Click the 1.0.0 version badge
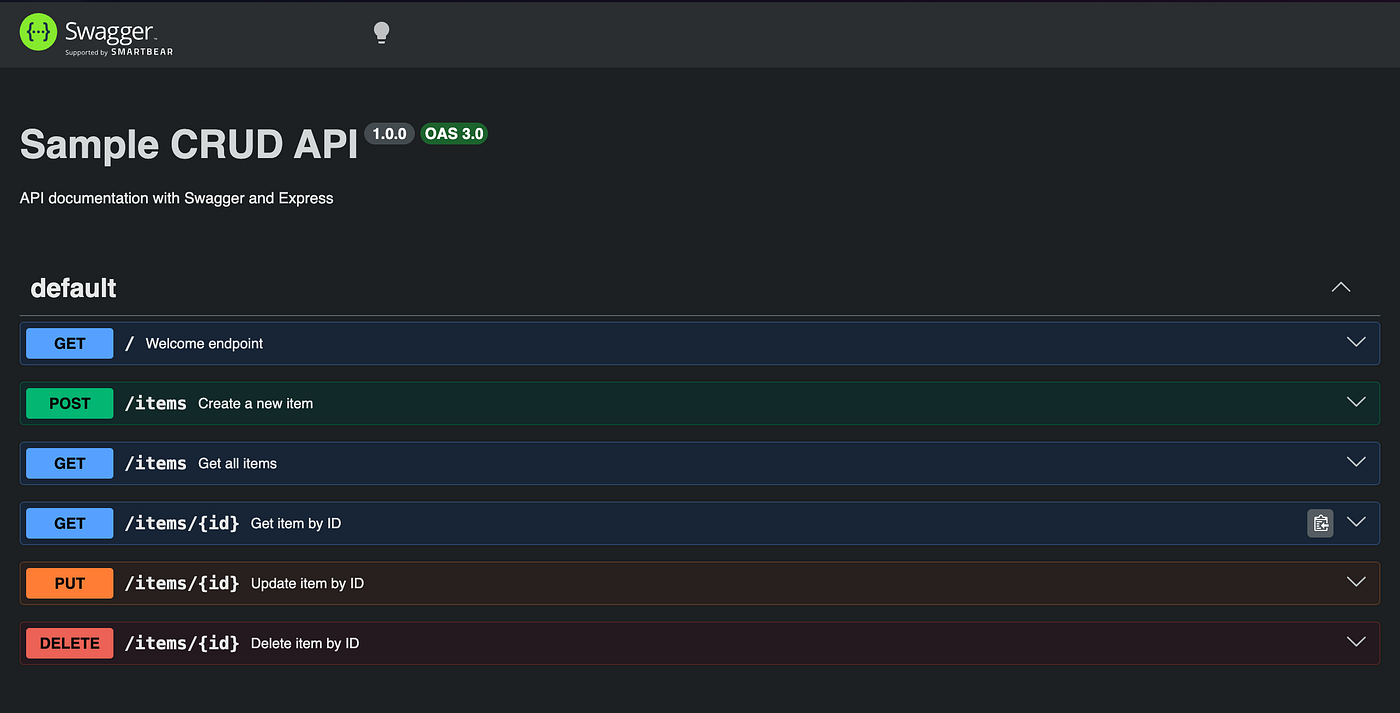Viewport: 1400px width, 713px height. click(389, 133)
